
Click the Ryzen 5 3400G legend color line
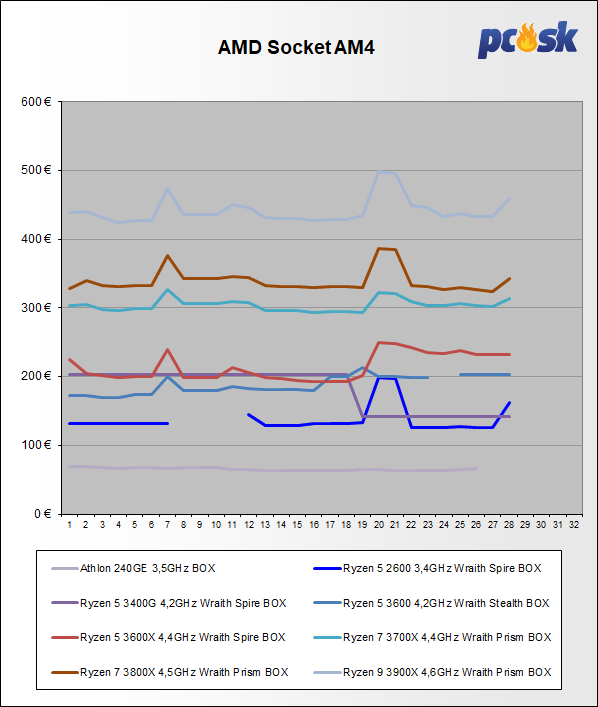pyautogui.click(x=65, y=603)
